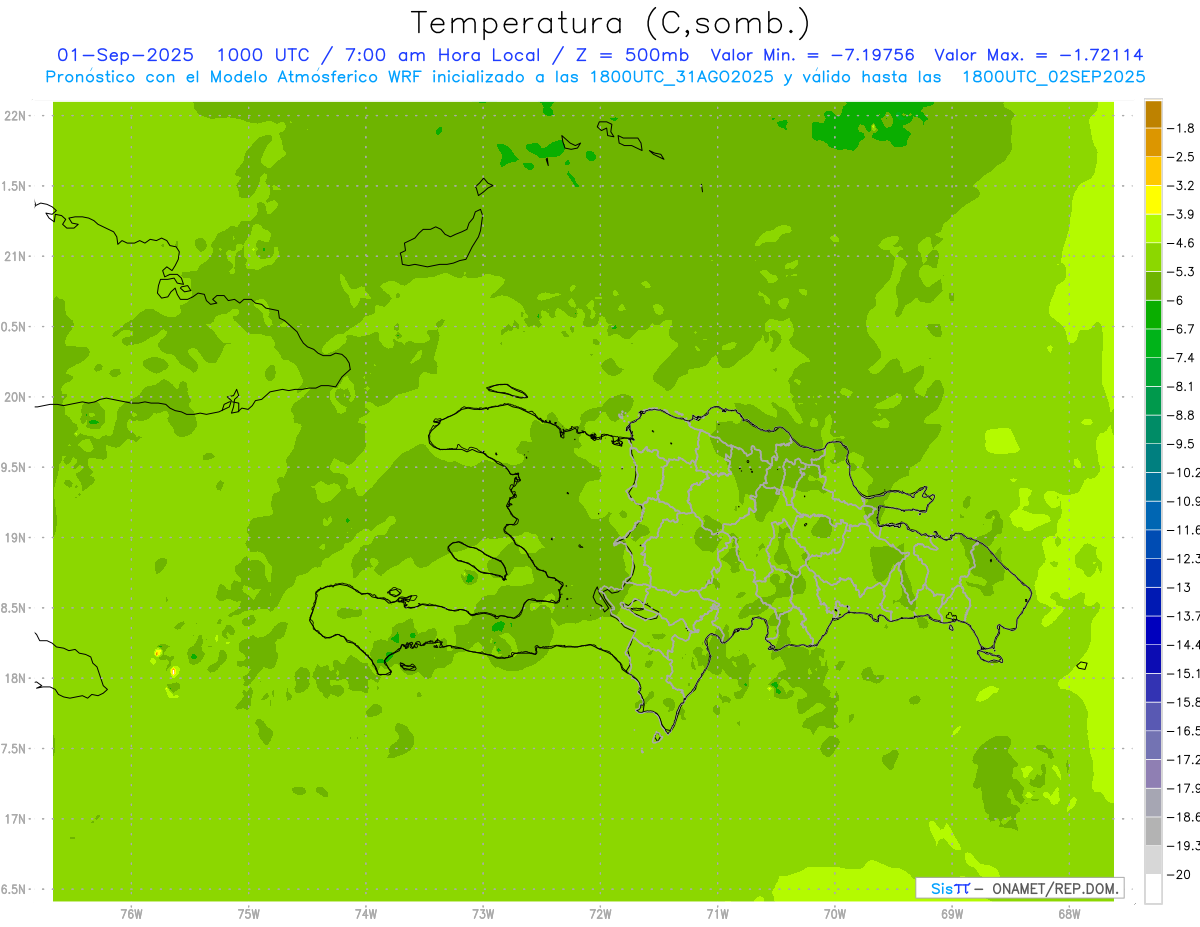Click the "21N" latitude label

(x=14, y=256)
